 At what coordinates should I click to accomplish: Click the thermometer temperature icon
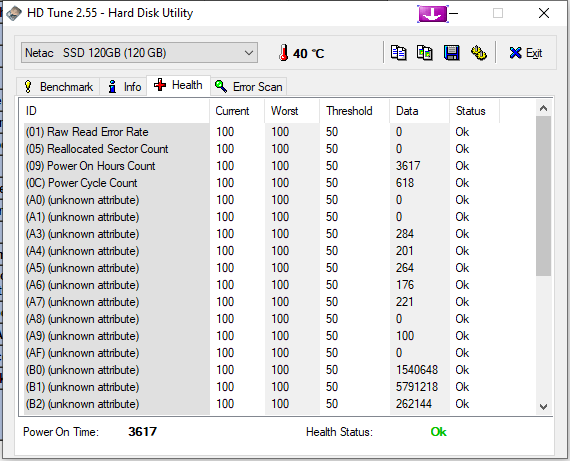coord(284,53)
